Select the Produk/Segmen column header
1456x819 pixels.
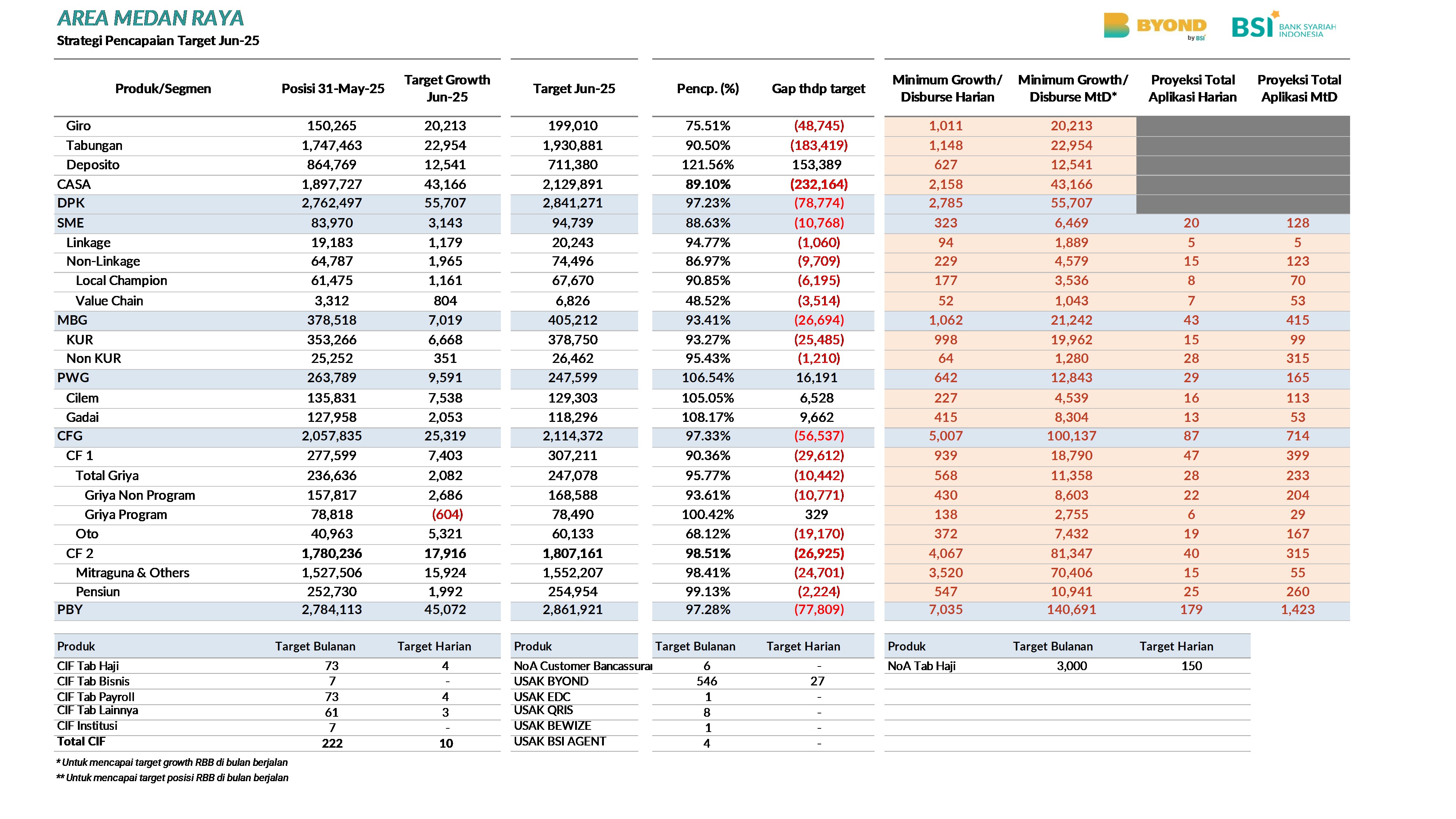163,89
